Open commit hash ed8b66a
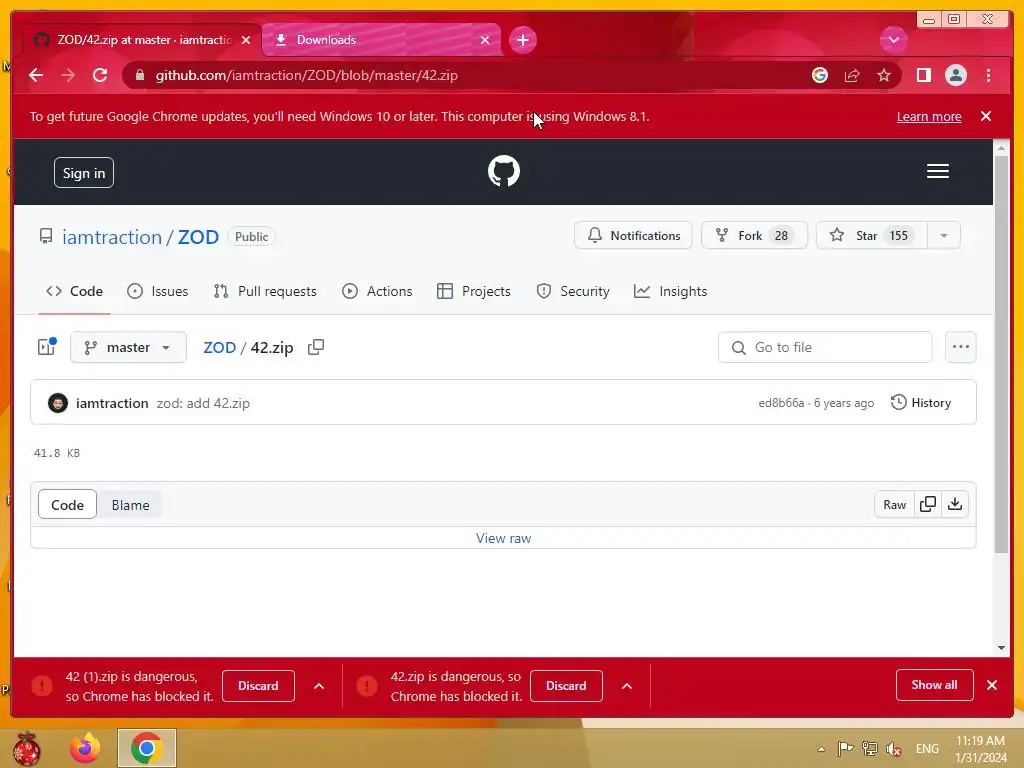Viewport: 1024px width, 768px height. pos(781,403)
